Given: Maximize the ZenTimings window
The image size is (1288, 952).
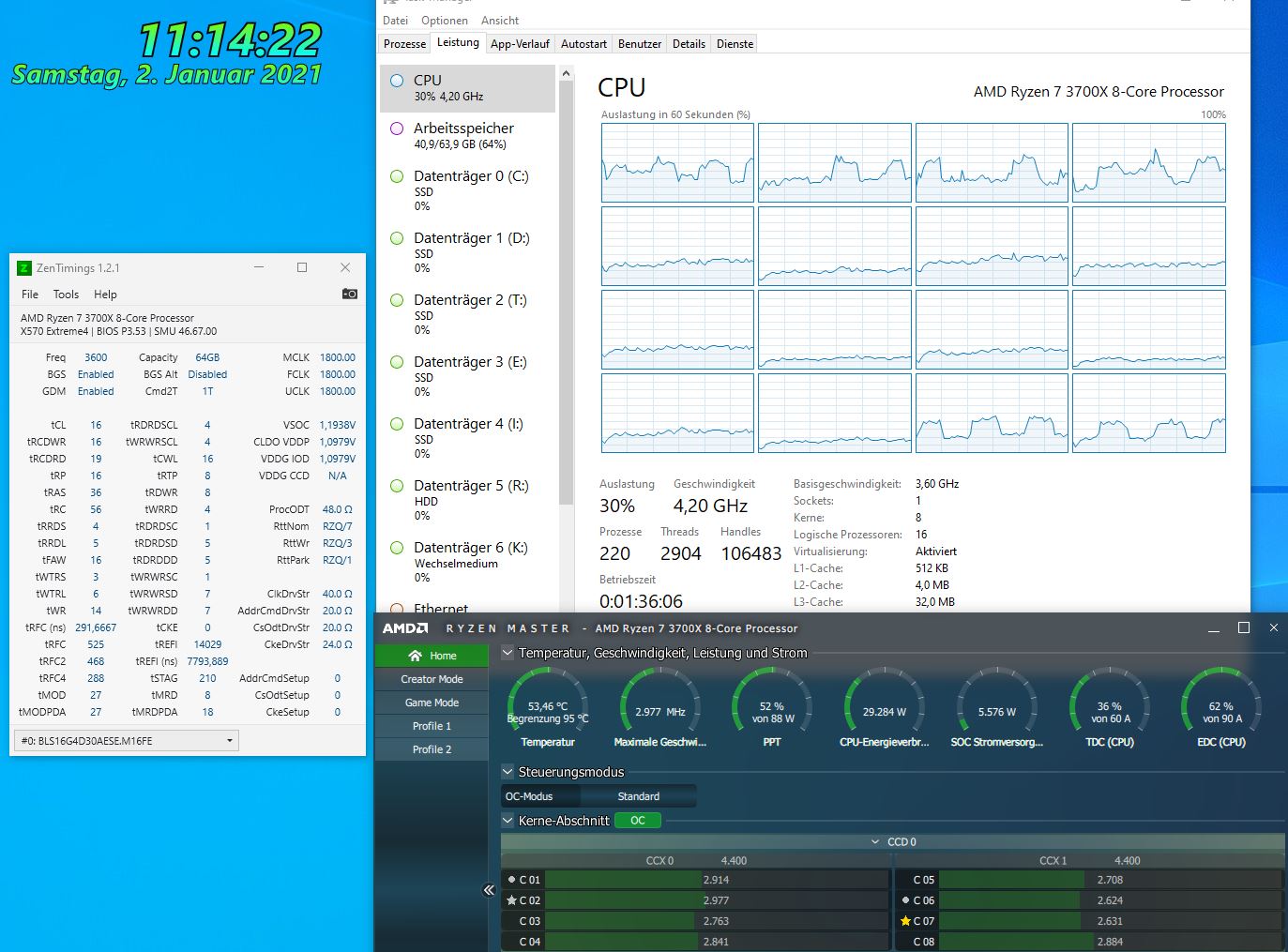Looking at the screenshot, I should coord(302,267).
